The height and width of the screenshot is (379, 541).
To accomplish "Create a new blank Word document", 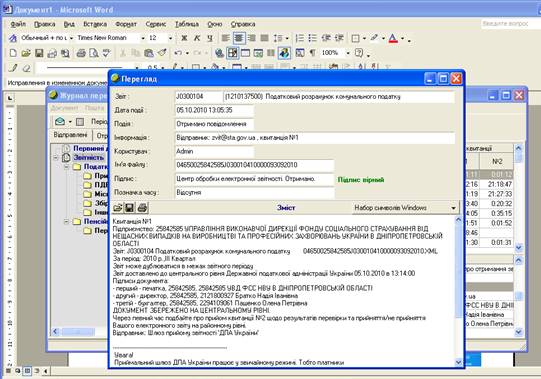I will click(x=13, y=53).
